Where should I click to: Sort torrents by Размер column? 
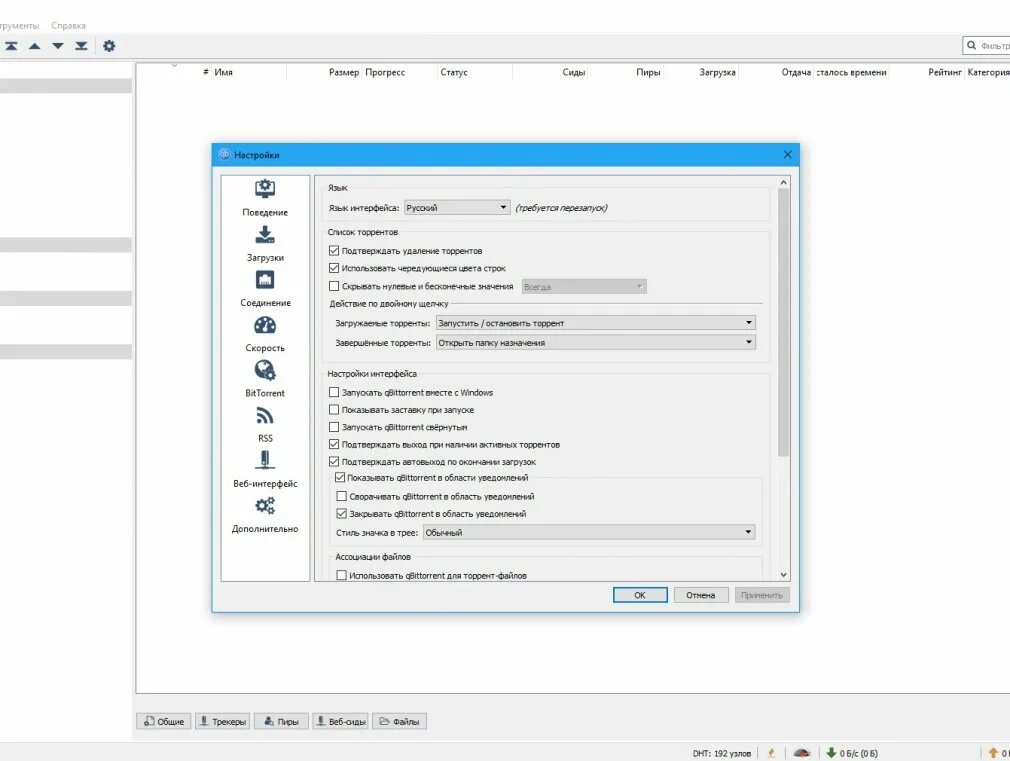pos(325,72)
